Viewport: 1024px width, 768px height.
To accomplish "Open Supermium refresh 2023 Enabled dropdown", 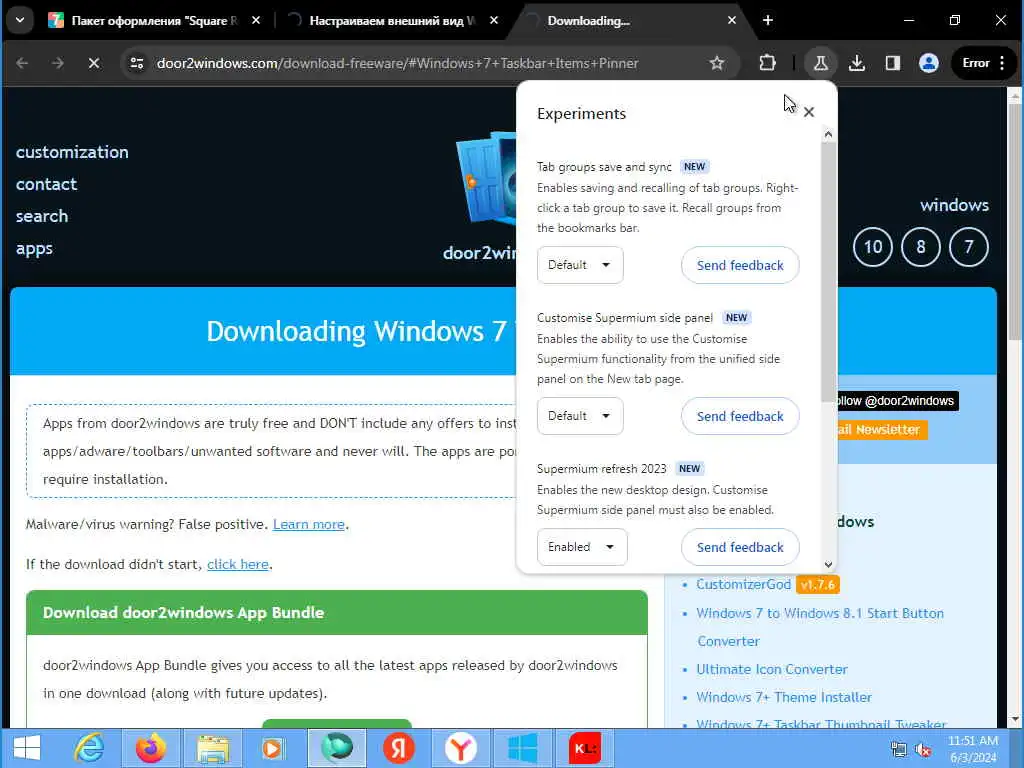I will 582,547.
